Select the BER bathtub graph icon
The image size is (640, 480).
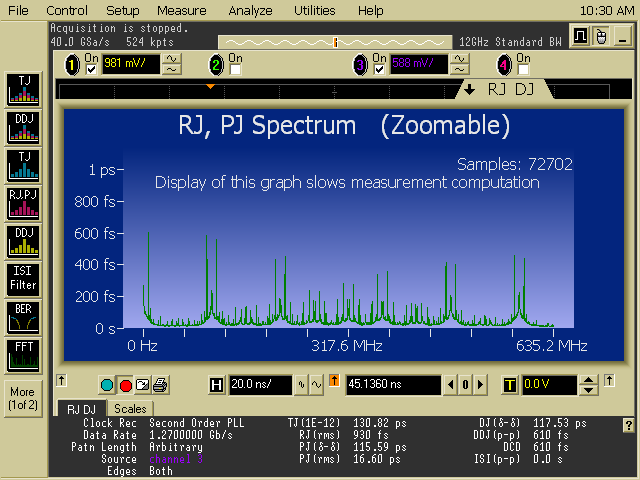[22, 316]
